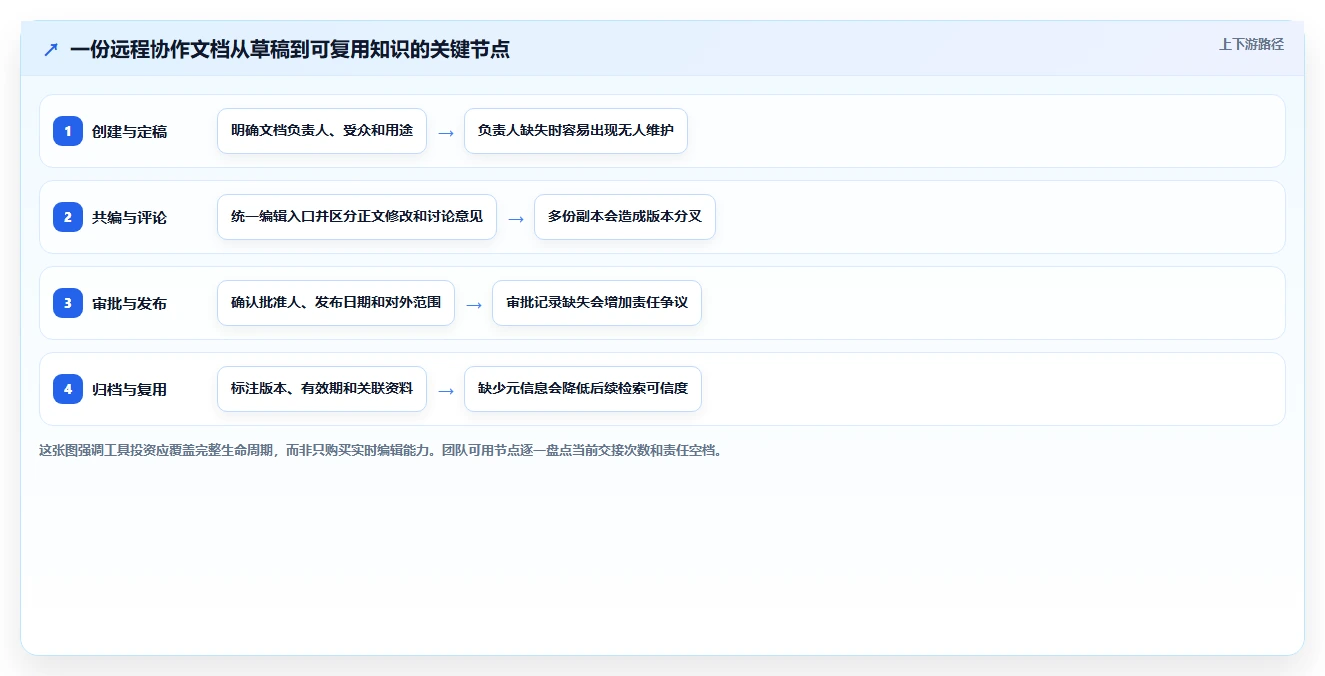
Task: Select the 负责人缺失时容易出现无人维护 box
Action: (x=576, y=131)
